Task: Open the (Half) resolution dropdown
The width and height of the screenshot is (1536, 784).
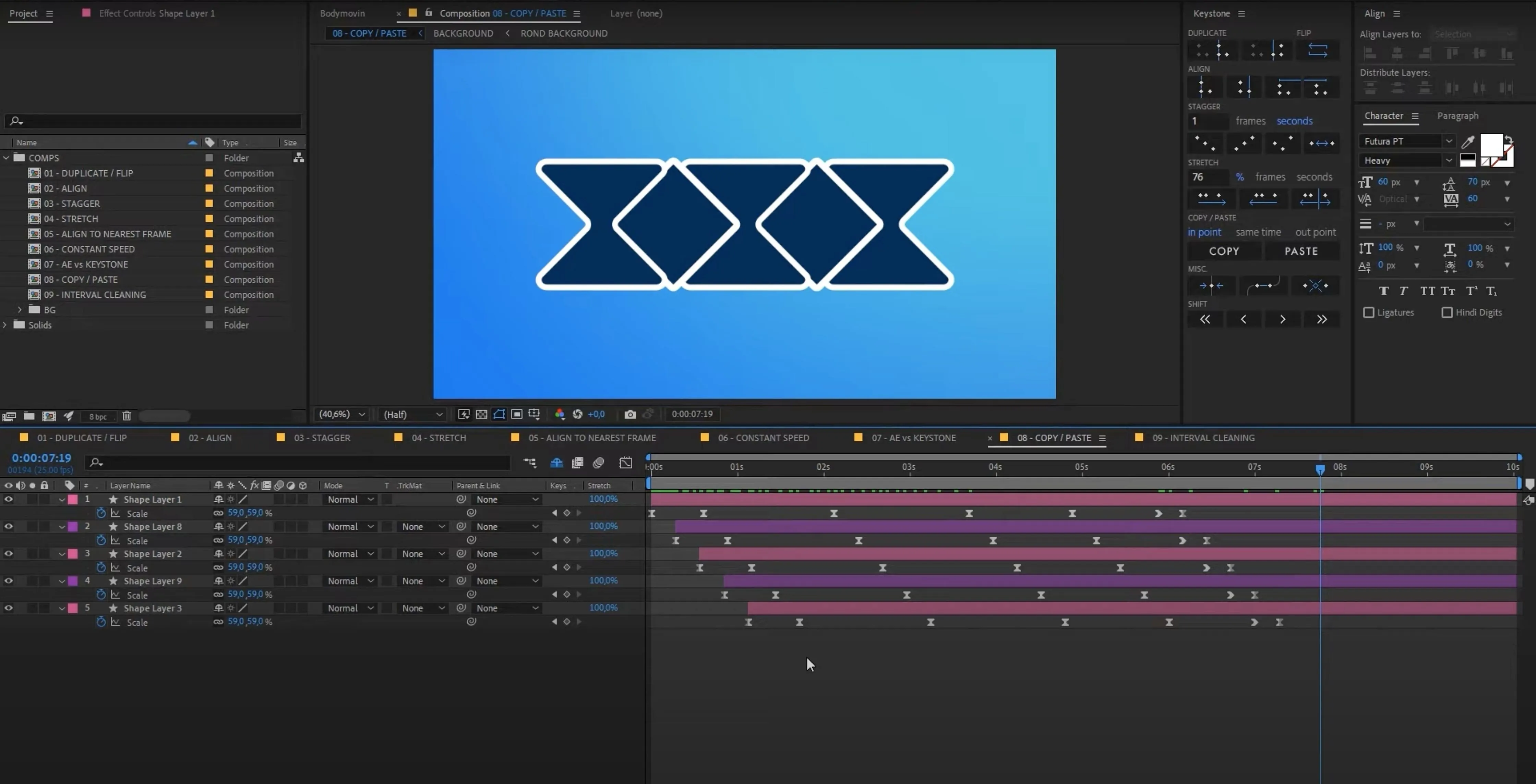Action: click(412, 414)
